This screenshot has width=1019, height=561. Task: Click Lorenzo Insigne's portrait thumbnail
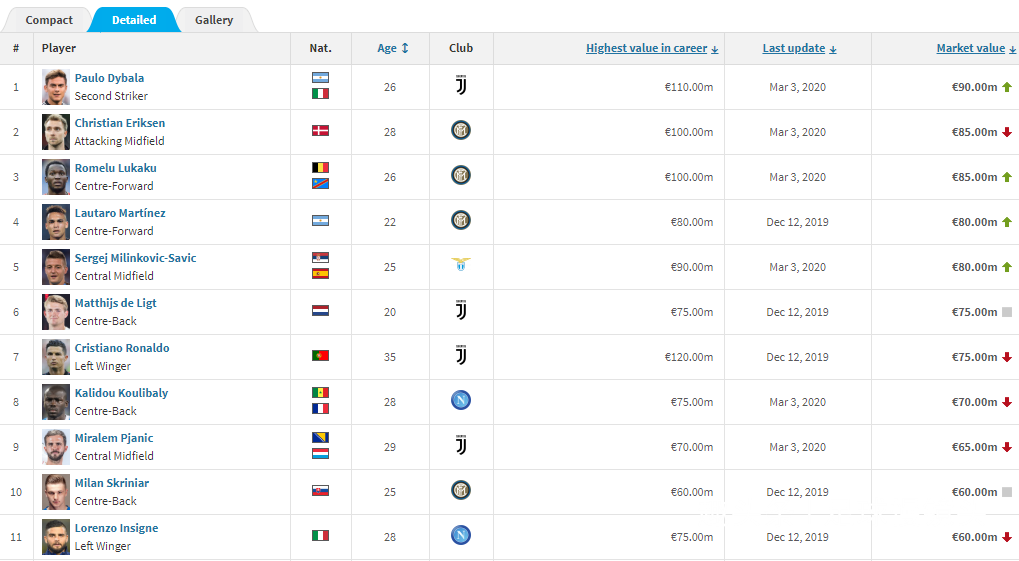point(56,537)
